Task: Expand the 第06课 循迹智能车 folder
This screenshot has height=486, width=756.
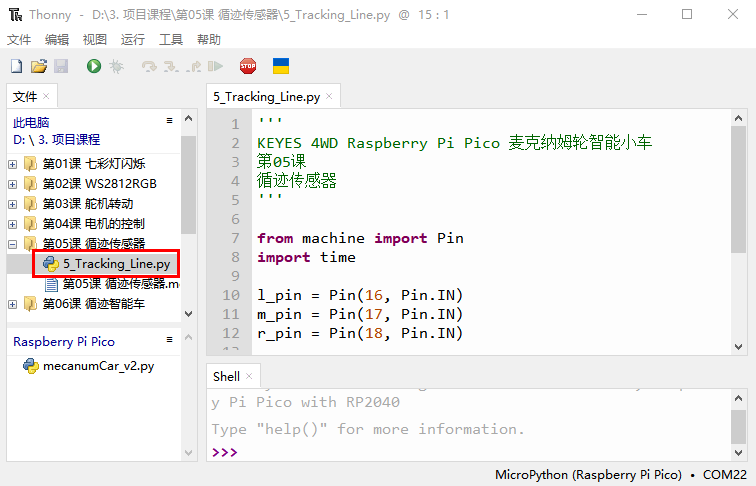Action: 13,304
